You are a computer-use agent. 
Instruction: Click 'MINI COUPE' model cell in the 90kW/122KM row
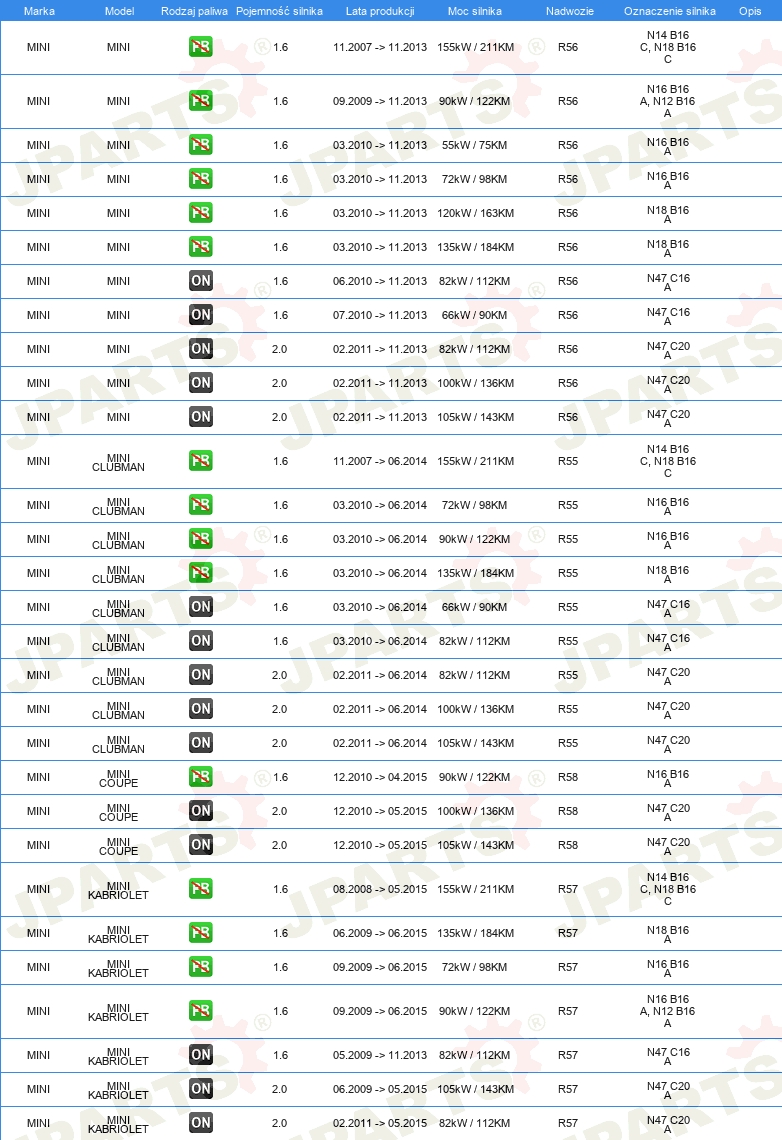coord(118,779)
